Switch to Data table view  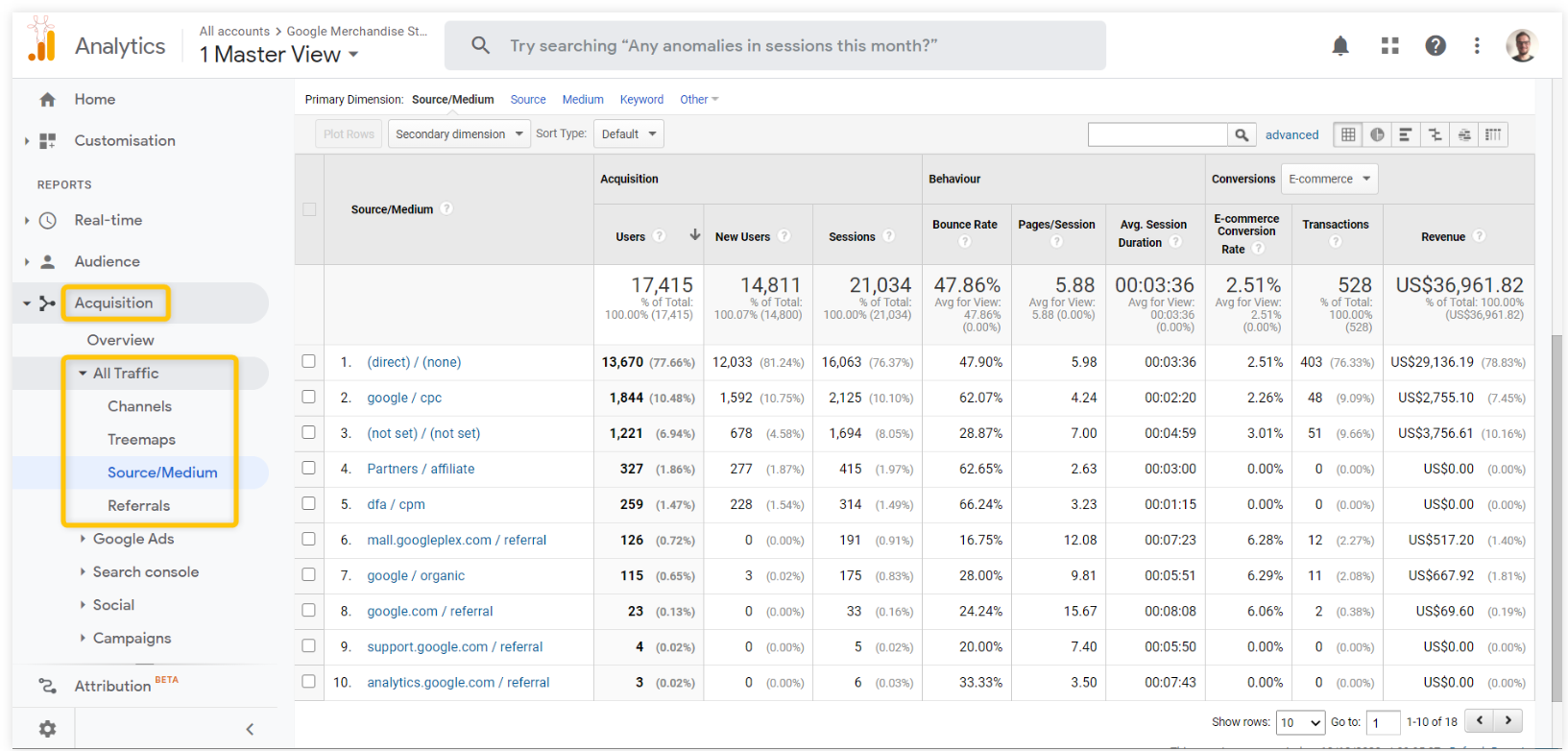[1348, 134]
